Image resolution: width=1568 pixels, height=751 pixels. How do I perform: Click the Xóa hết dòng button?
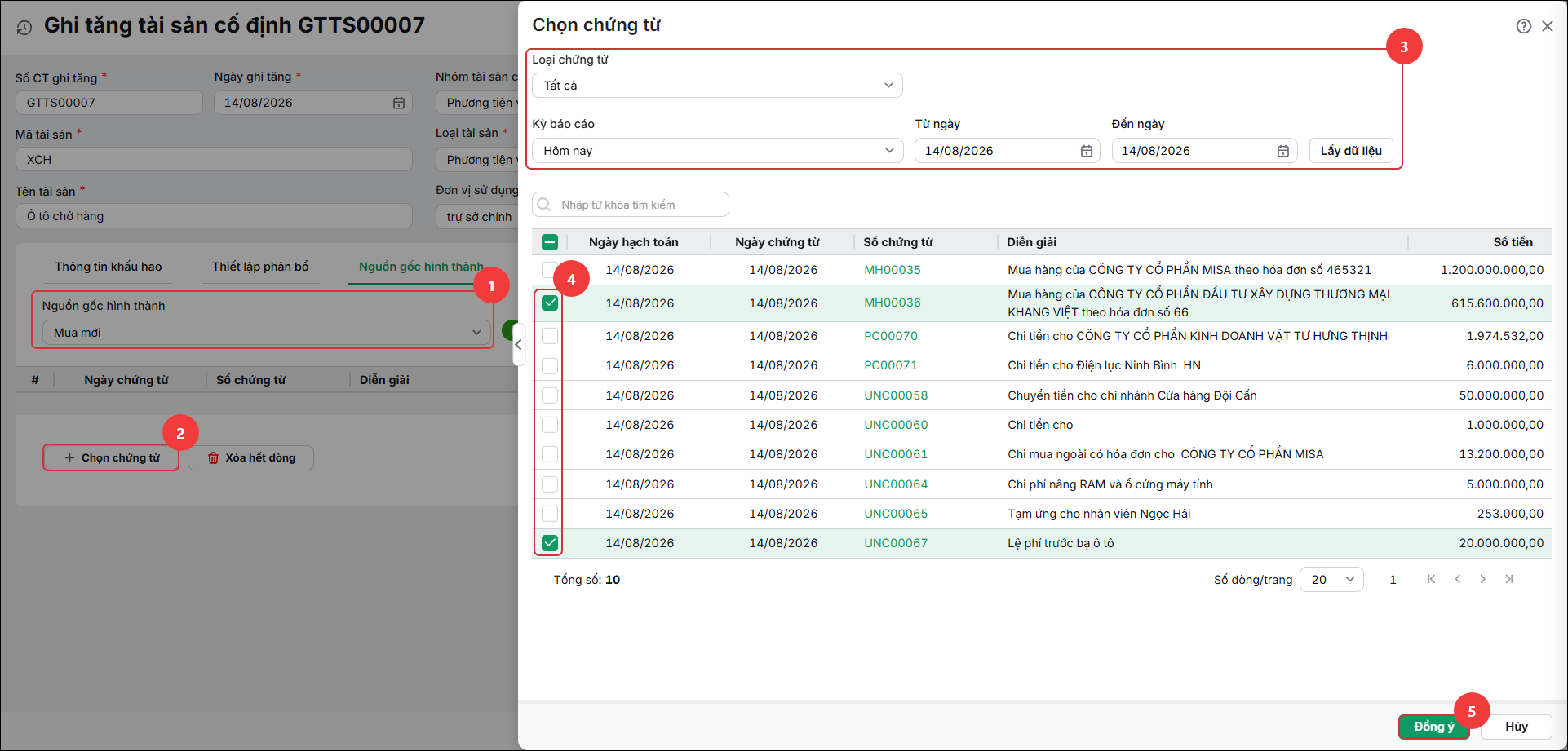251,458
